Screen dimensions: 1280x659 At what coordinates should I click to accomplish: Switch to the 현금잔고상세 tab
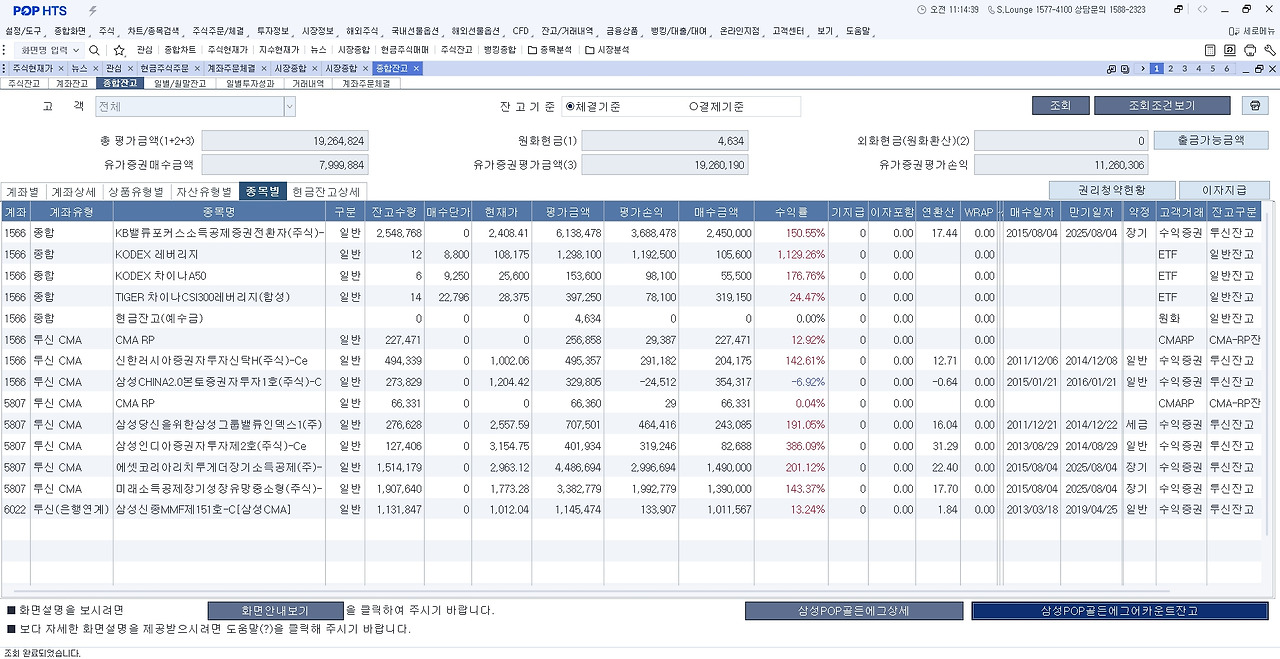pos(326,191)
